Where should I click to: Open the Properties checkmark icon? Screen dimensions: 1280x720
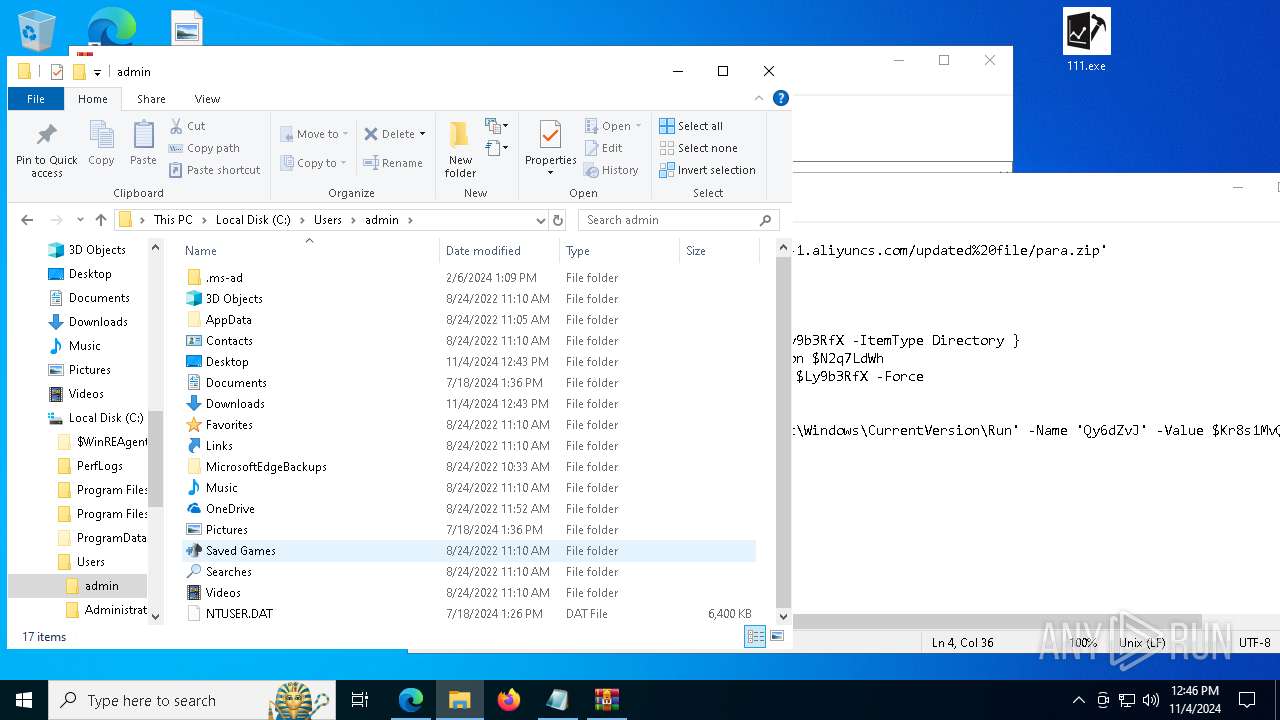tap(550, 134)
